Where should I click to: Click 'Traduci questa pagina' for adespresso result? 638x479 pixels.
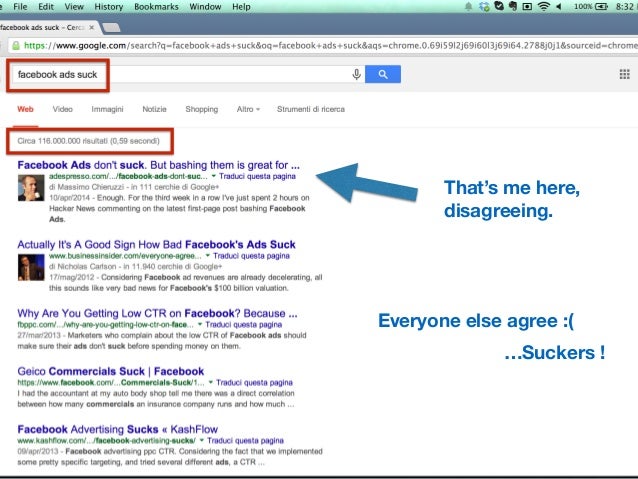pyautogui.click(x=257, y=176)
